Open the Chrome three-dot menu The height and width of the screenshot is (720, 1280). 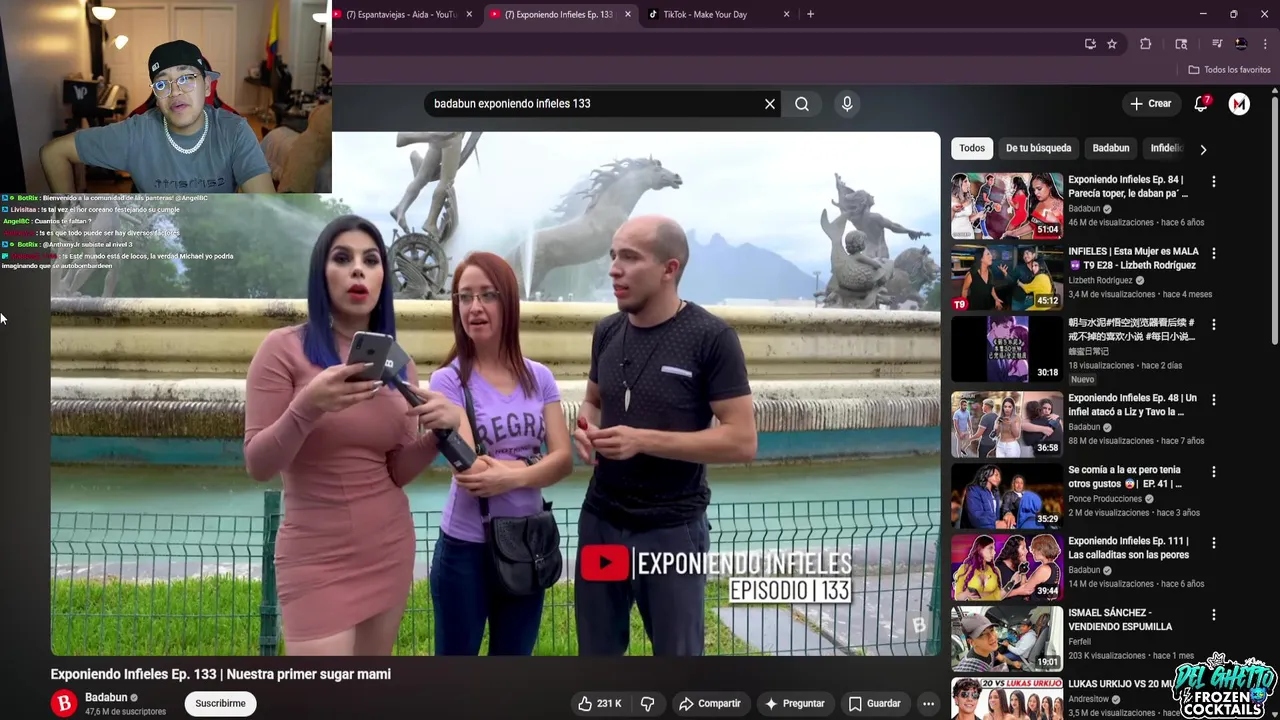(1265, 44)
